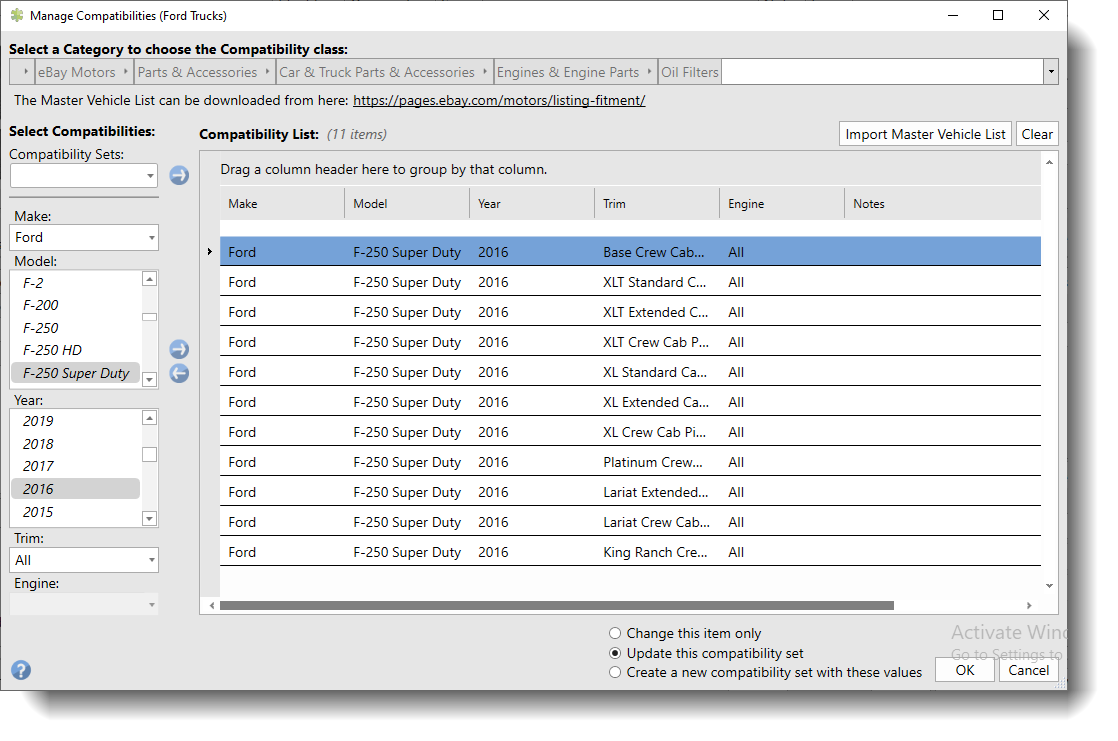This screenshot has width=1118, height=741.
Task: Open the Make dropdown showing Ford
Action: click(84, 238)
